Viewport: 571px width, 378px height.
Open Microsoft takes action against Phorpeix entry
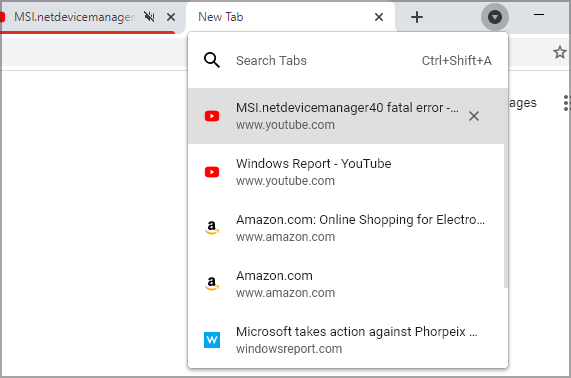(346, 340)
